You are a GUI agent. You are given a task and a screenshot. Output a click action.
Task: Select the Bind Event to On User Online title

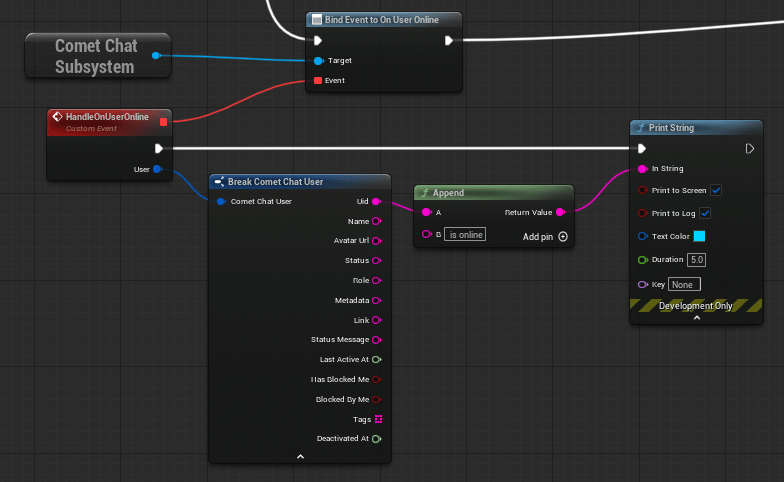pyautogui.click(x=384, y=20)
